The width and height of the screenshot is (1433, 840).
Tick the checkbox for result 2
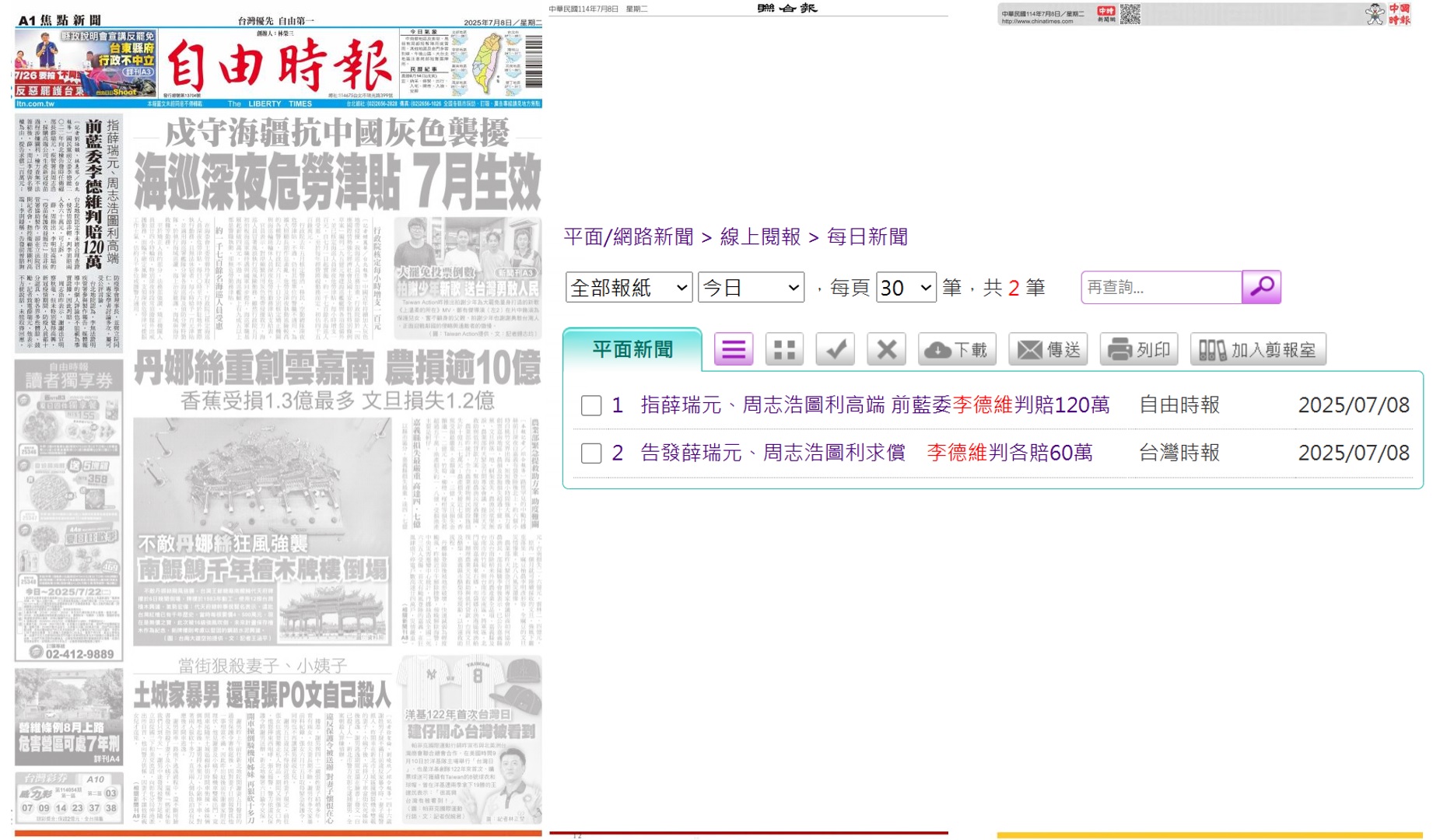(x=591, y=453)
